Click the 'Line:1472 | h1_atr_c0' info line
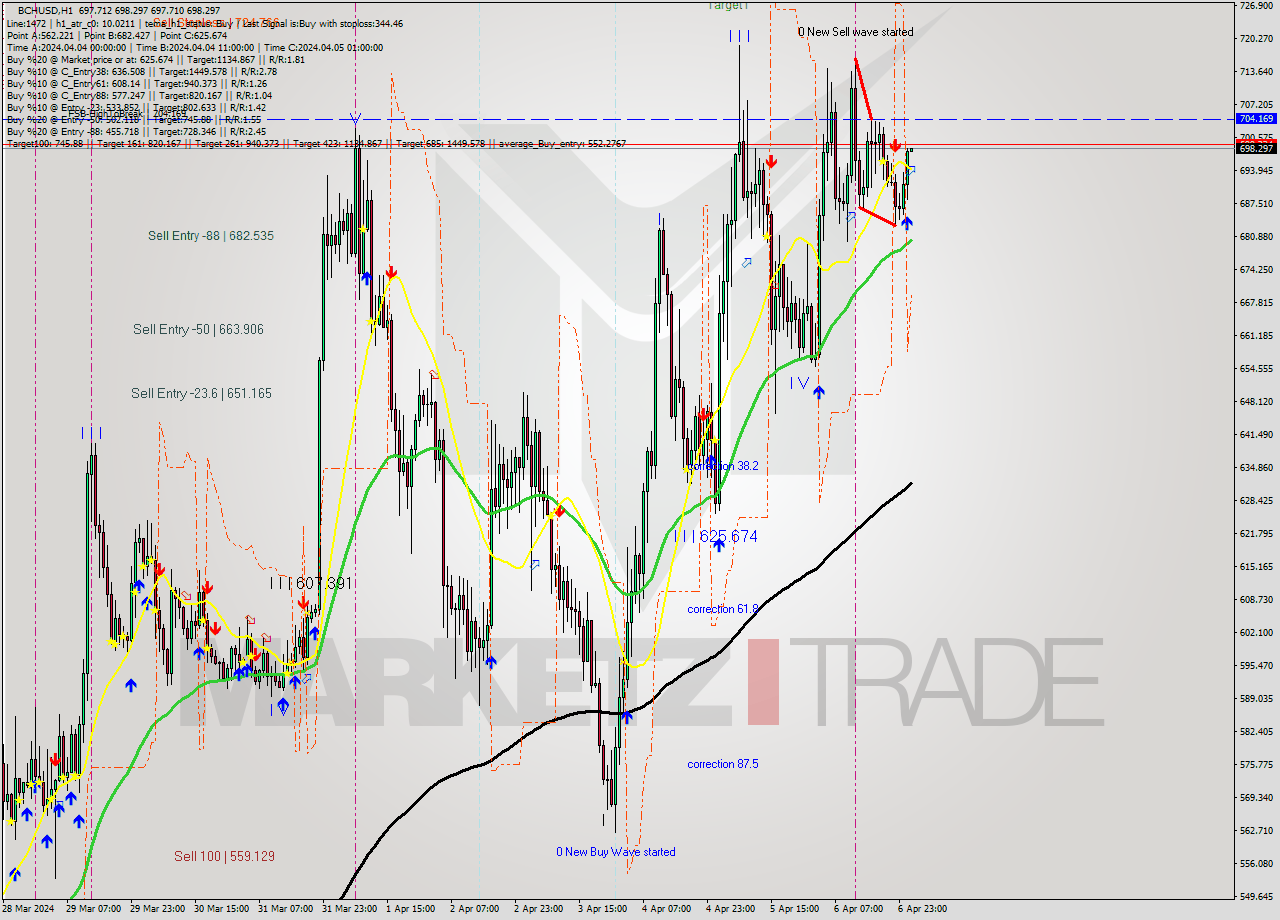This screenshot has height=920, width=1280. coord(204,23)
